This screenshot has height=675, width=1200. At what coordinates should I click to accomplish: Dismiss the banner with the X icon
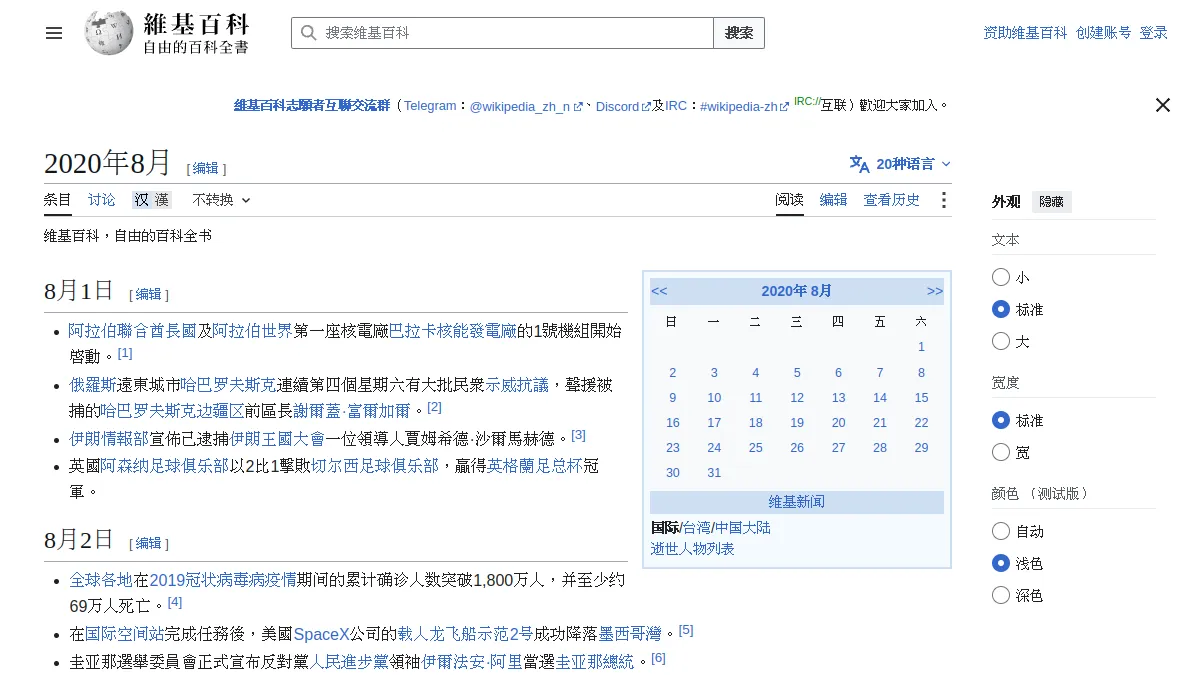click(x=1162, y=105)
